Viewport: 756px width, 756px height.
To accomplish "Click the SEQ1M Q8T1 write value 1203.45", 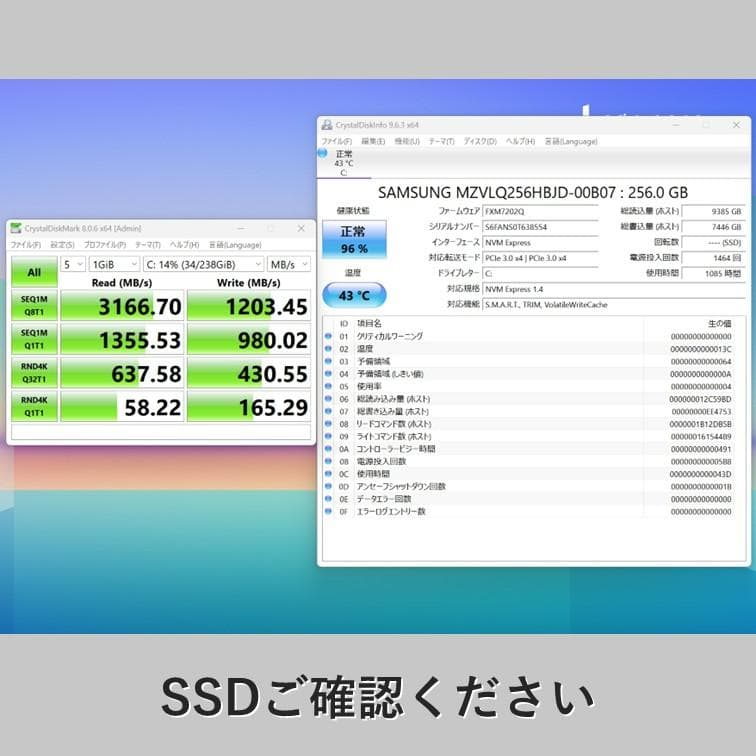I will pyautogui.click(x=249, y=306).
